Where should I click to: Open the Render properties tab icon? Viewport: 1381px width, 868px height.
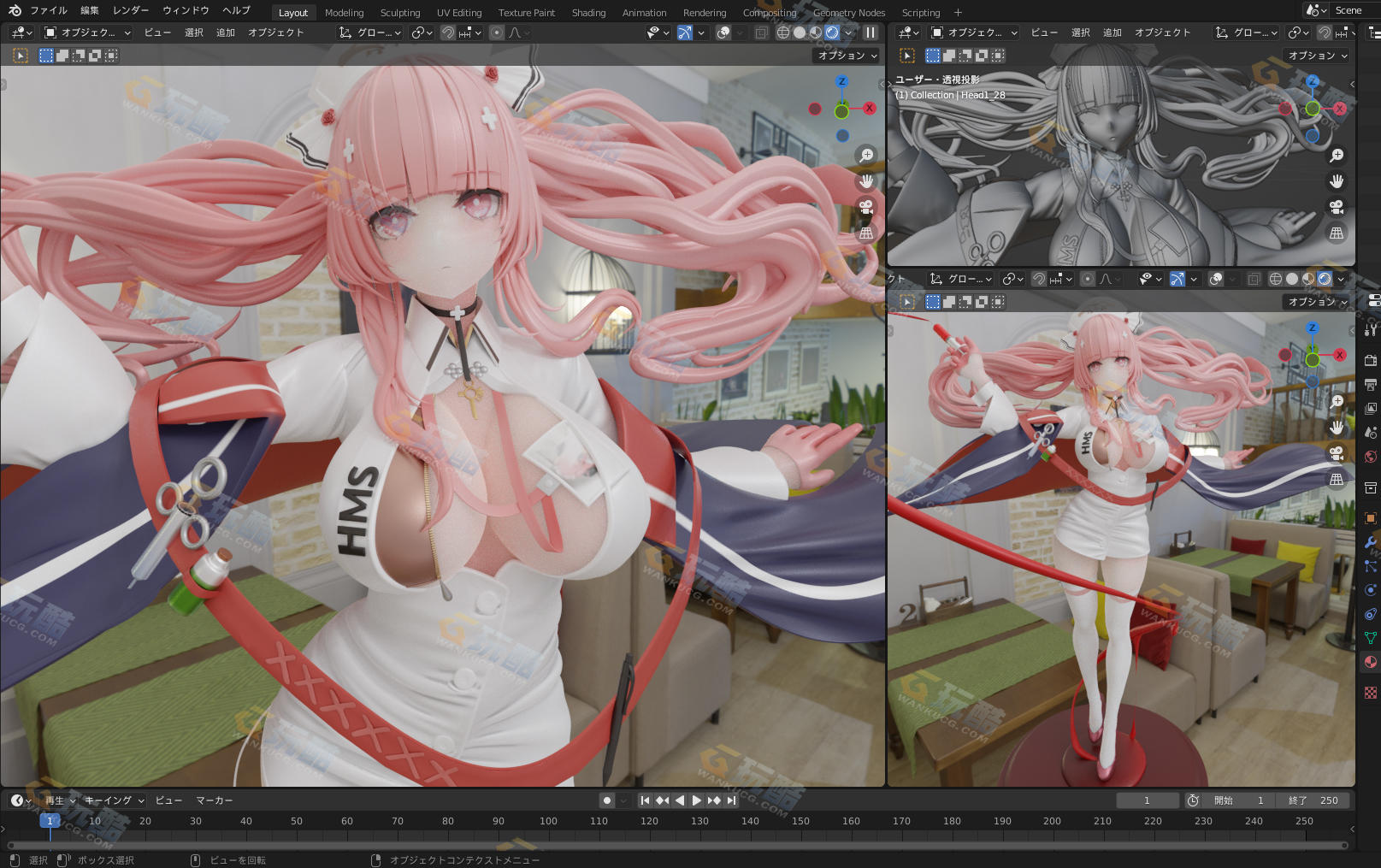click(1371, 360)
